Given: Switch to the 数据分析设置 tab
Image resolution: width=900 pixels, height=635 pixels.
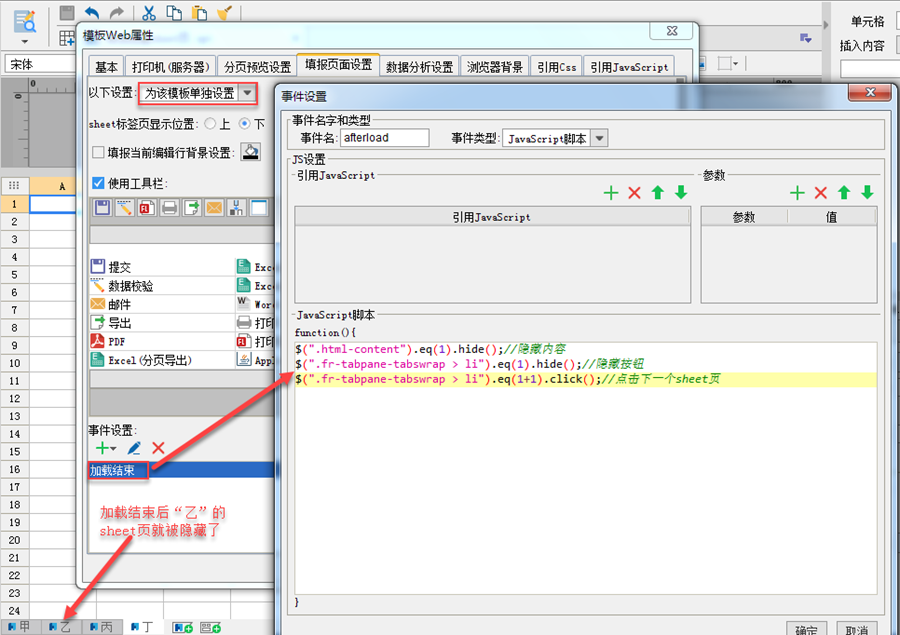Looking at the screenshot, I should (419, 67).
